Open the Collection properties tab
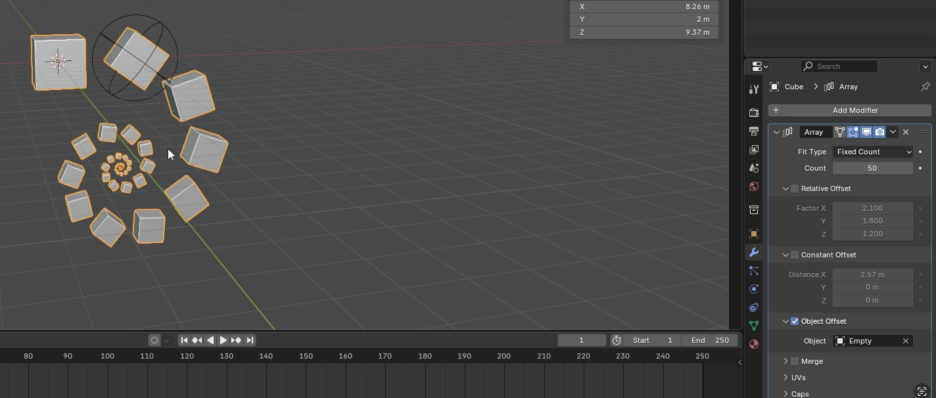This screenshot has width=936, height=398. (x=754, y=210)
